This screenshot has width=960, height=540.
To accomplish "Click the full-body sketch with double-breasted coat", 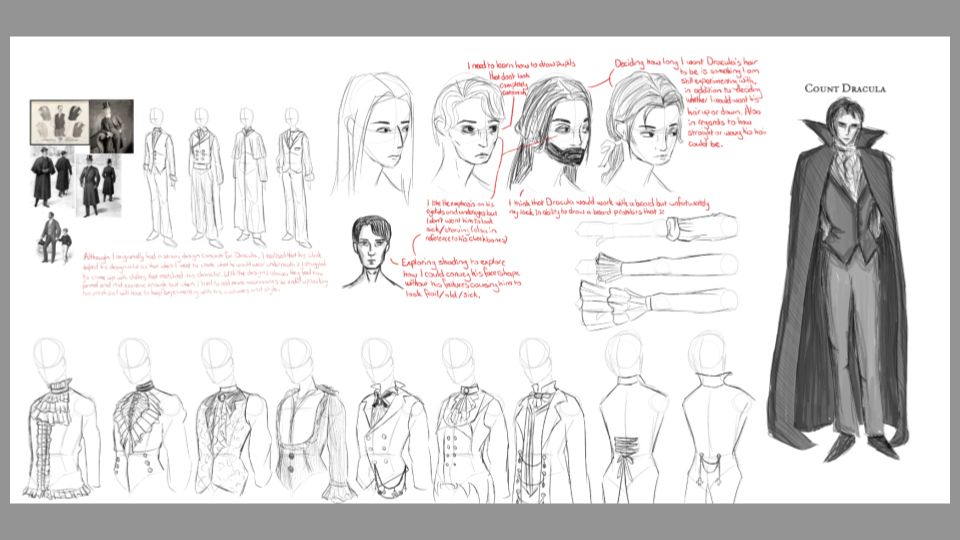I will [204, 176].
